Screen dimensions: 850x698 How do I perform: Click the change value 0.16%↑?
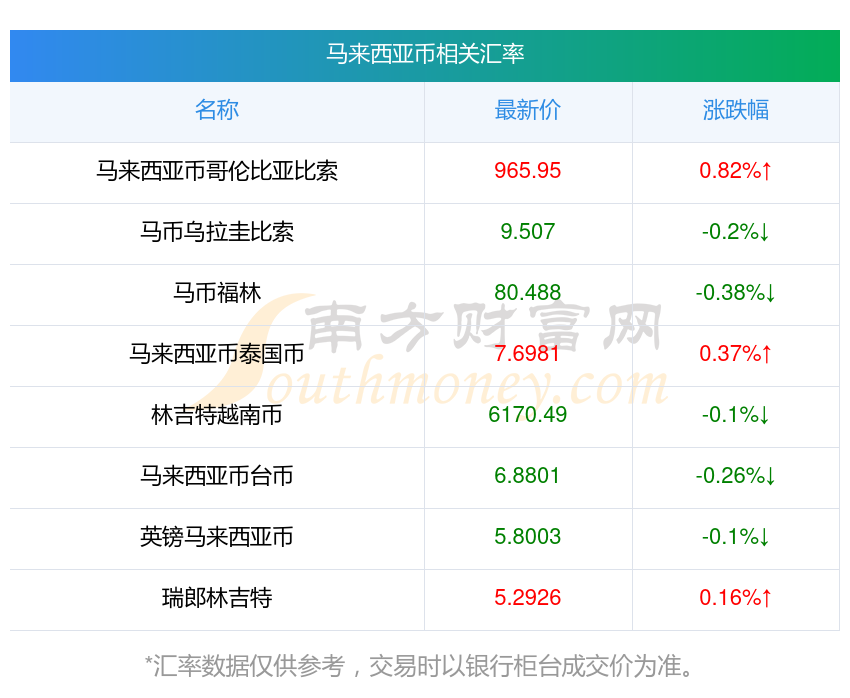coord(736,598)
